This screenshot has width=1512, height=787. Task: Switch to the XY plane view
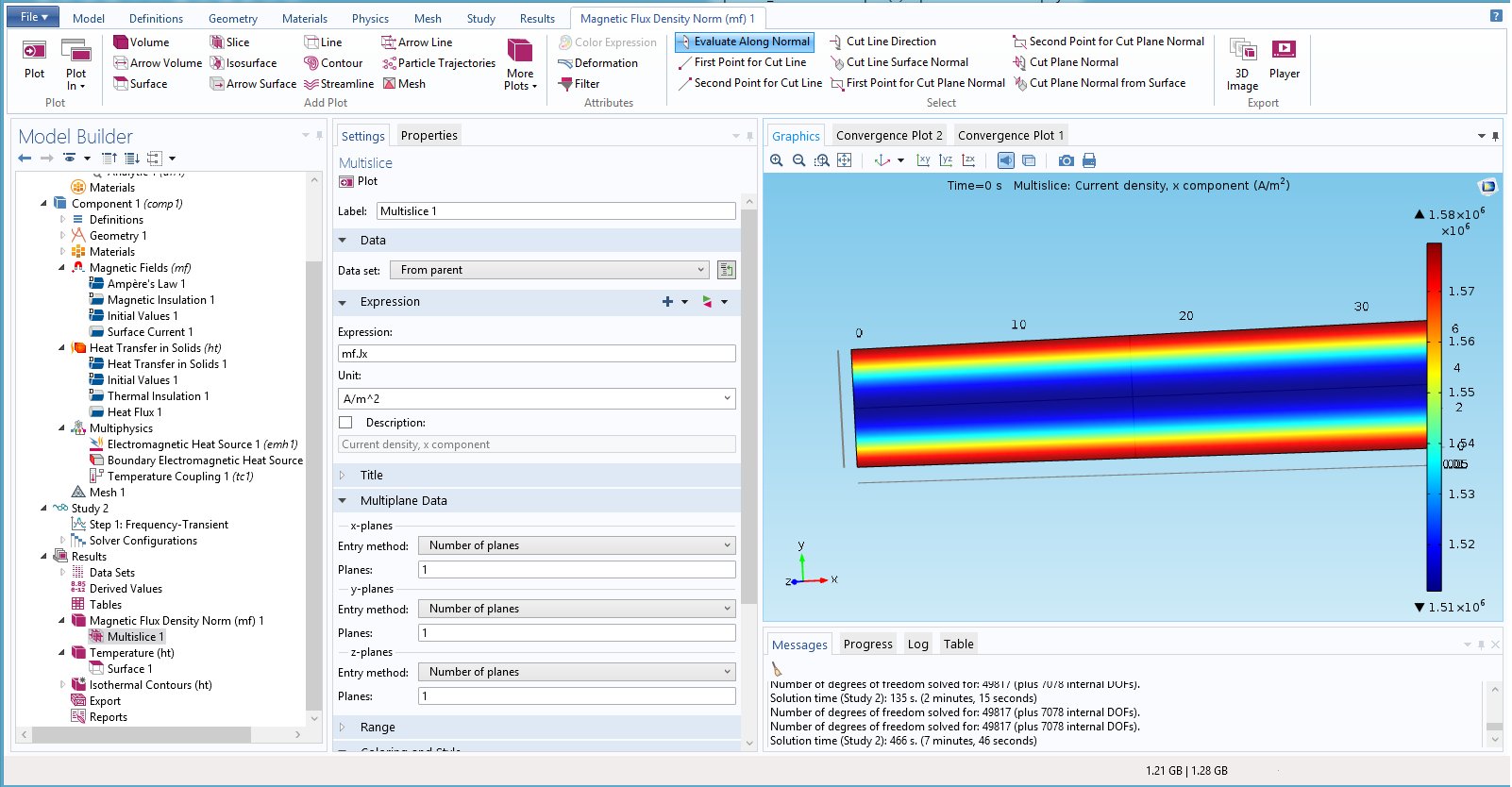click(923, 160)
